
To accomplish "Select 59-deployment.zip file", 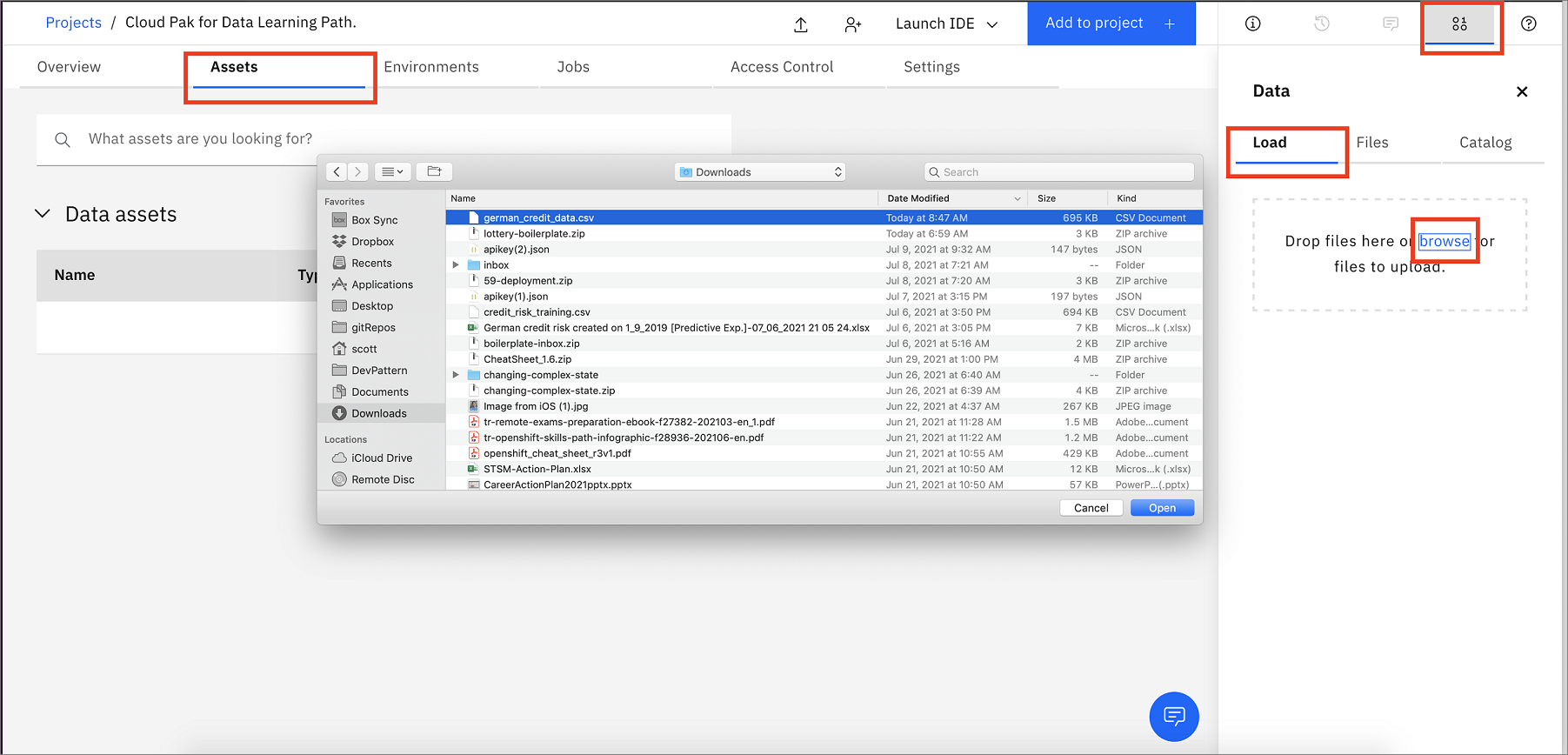I will [x=824, y=280].
